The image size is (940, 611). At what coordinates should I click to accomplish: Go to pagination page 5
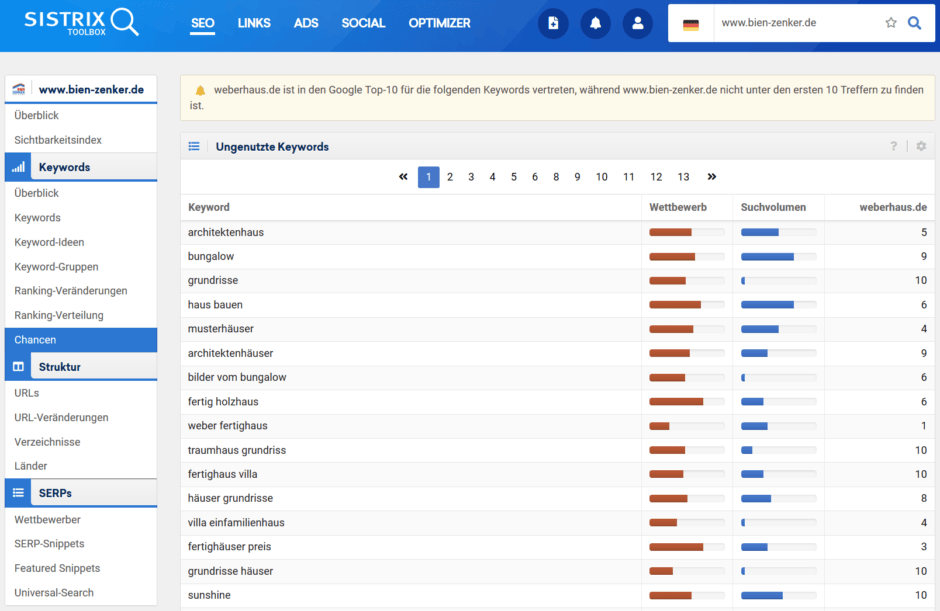(x=514, y=177)
